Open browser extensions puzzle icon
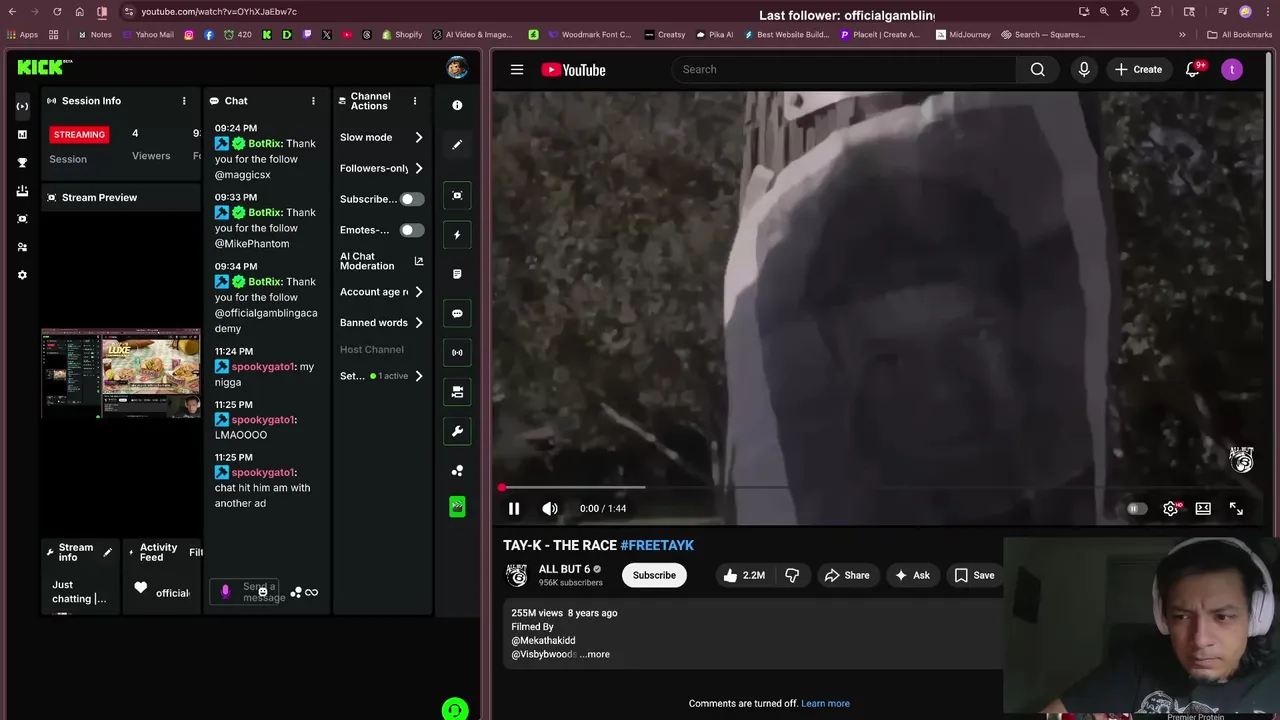This screenshot has height=720, width=1280. 1156,12
